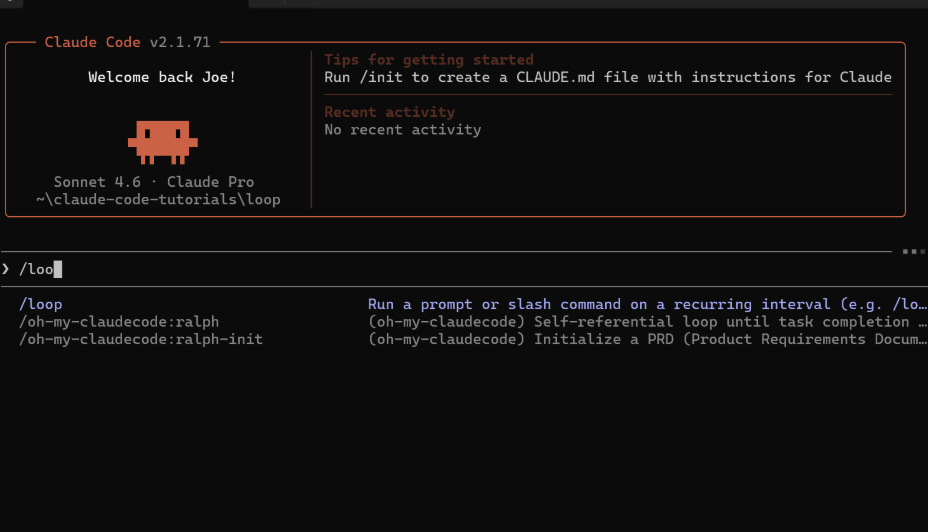This screenshot has height=532, width=928.
Task: Click the No recent activity text
Action: point(402,129)
